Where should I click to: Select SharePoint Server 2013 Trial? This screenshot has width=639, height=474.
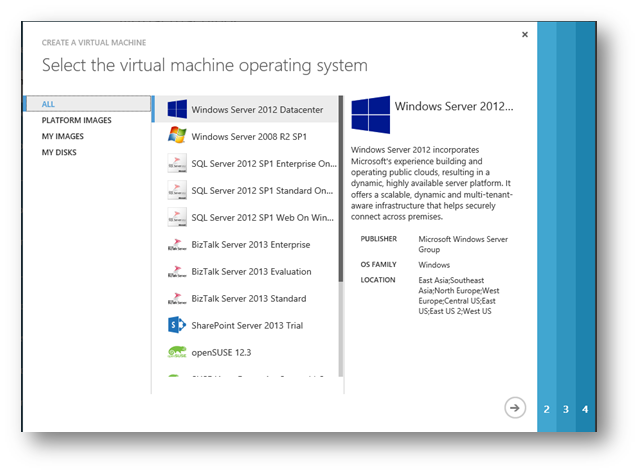[x=247, y=325]
